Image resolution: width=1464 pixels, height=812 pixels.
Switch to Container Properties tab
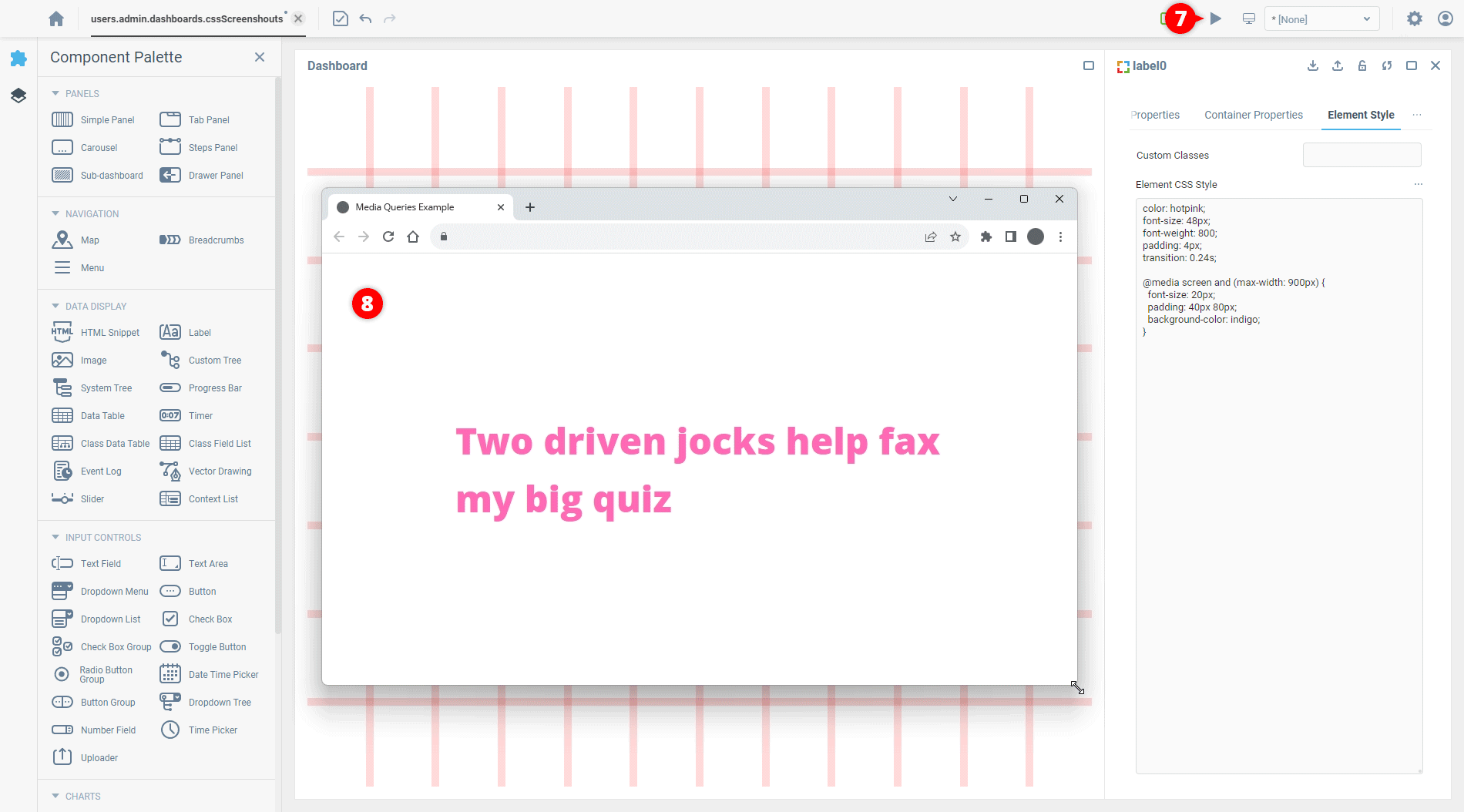pyautogui.click(x=1253, y=115)
